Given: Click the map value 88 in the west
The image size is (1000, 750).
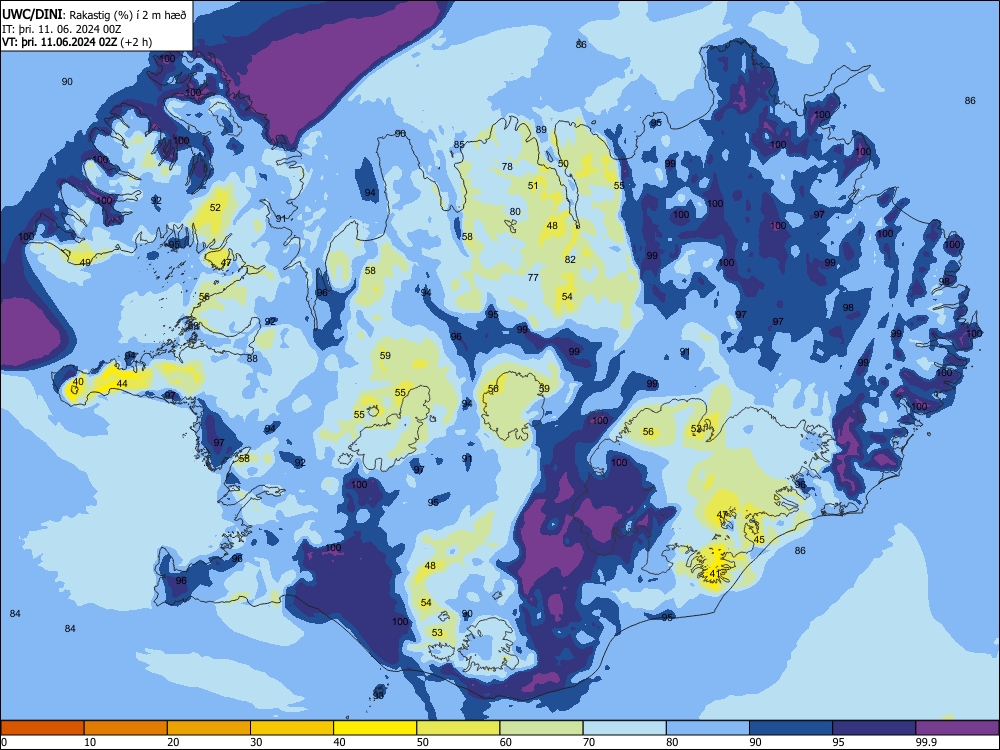Looking at the screenshot, I should click(253, 358).
